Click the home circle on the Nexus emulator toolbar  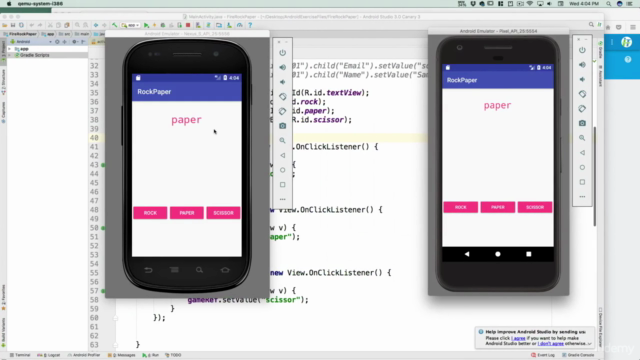pyautogui.click(x=282, y=170)
